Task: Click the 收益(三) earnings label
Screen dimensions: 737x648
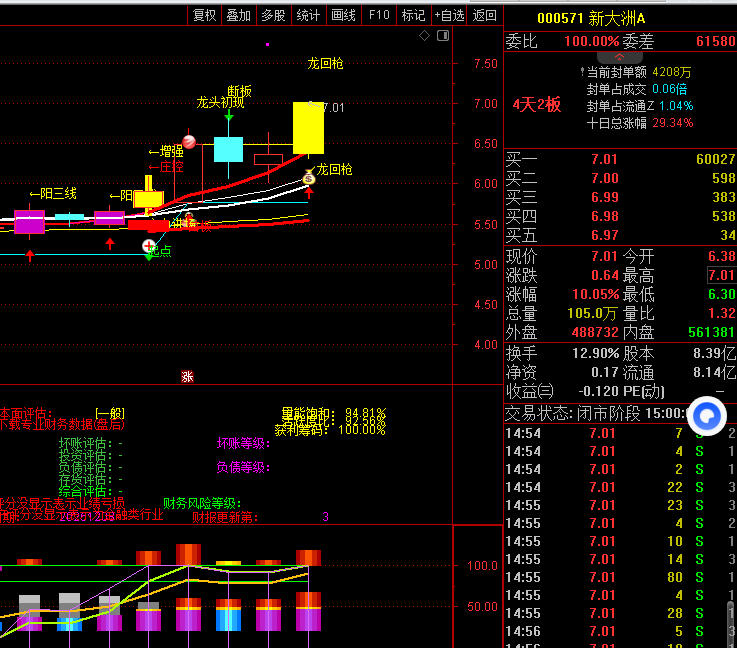Action: [529, 390]
